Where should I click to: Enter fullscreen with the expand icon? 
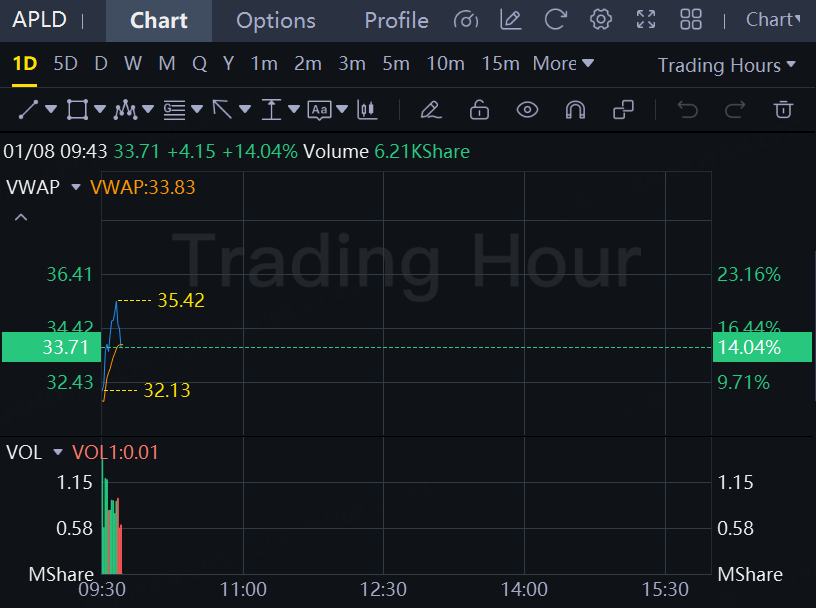click(646, 20)
